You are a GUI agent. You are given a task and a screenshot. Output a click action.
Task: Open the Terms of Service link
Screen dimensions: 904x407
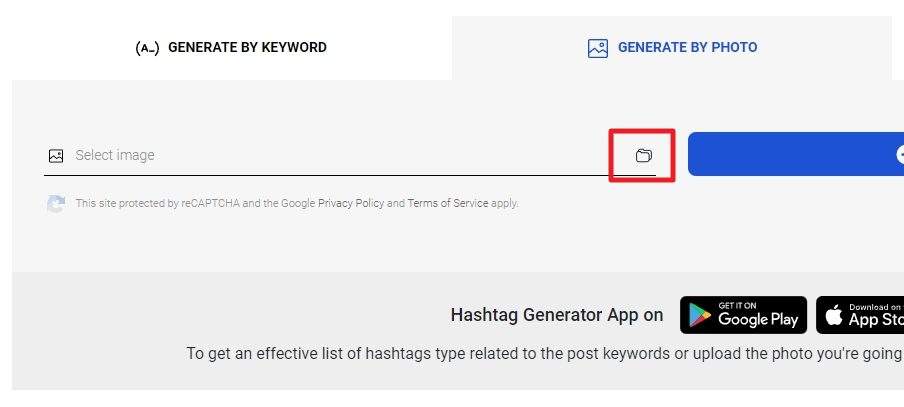point(448,204)
